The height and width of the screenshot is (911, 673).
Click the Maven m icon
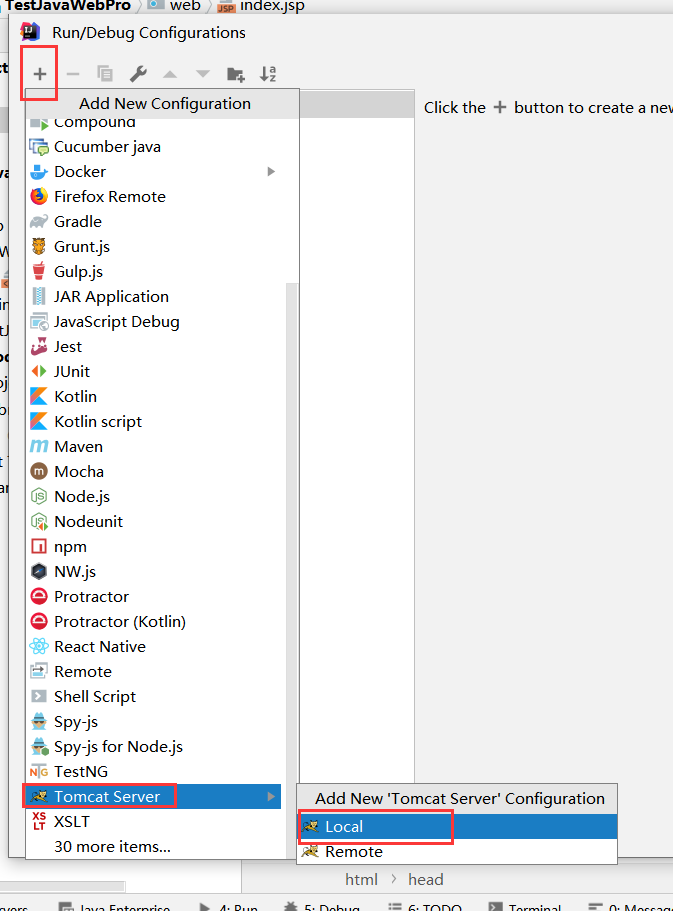coord(39,446)
